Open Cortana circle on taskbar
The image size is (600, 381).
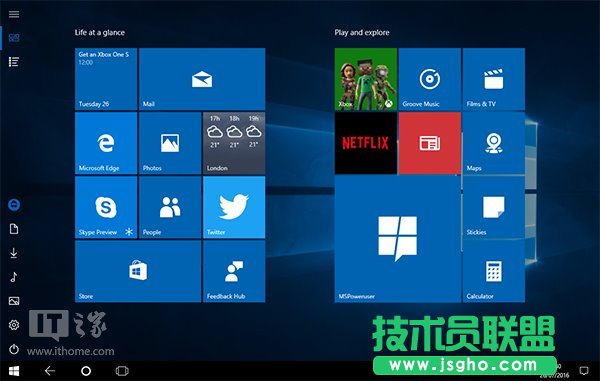[x=86, y=371]
